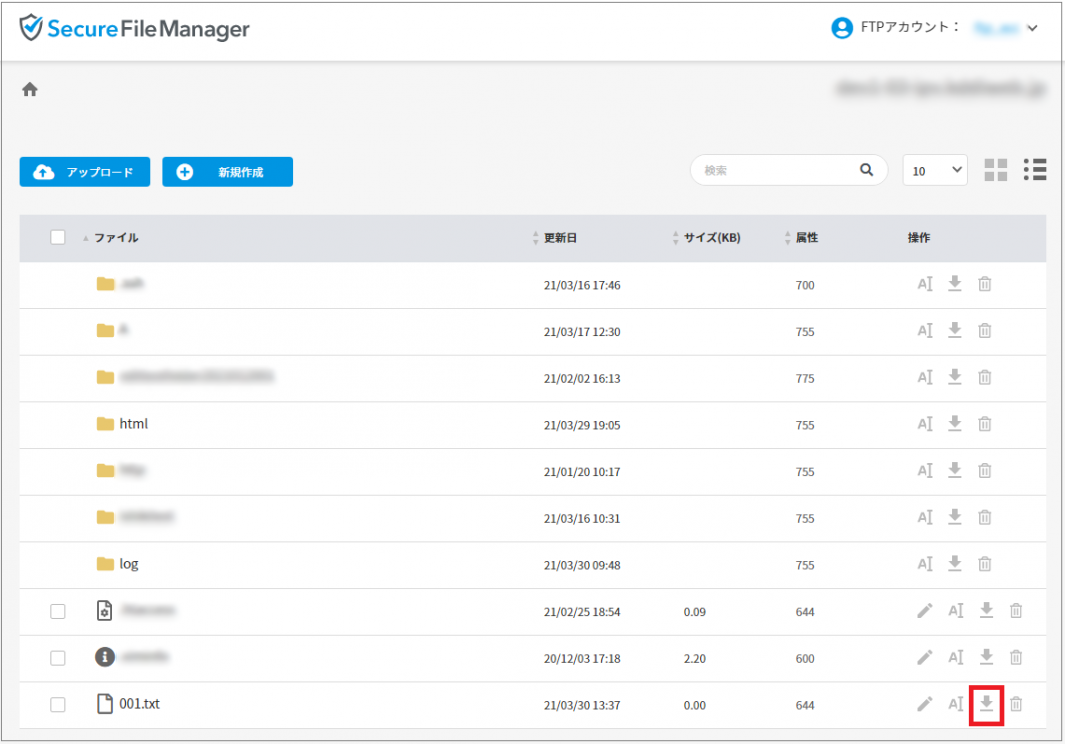Image resolution: width=1065 pixels, height=744 pixels.
Task: Sort by 更新日 column
Action: (x=560, y=238)
